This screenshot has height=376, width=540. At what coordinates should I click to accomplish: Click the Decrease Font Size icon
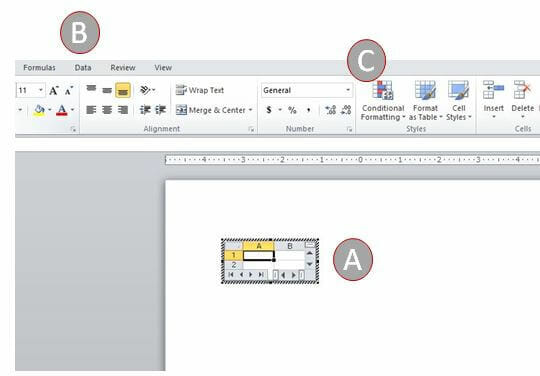[x=69, y=91]
